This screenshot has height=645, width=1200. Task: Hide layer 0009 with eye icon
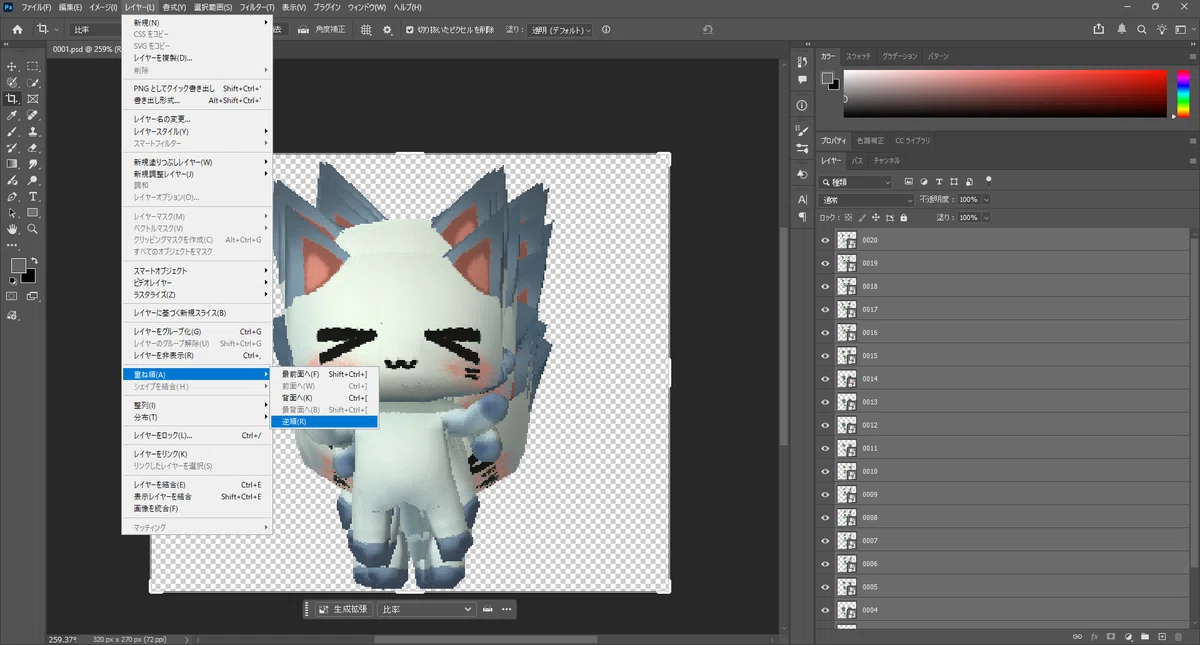coord(825,494)
